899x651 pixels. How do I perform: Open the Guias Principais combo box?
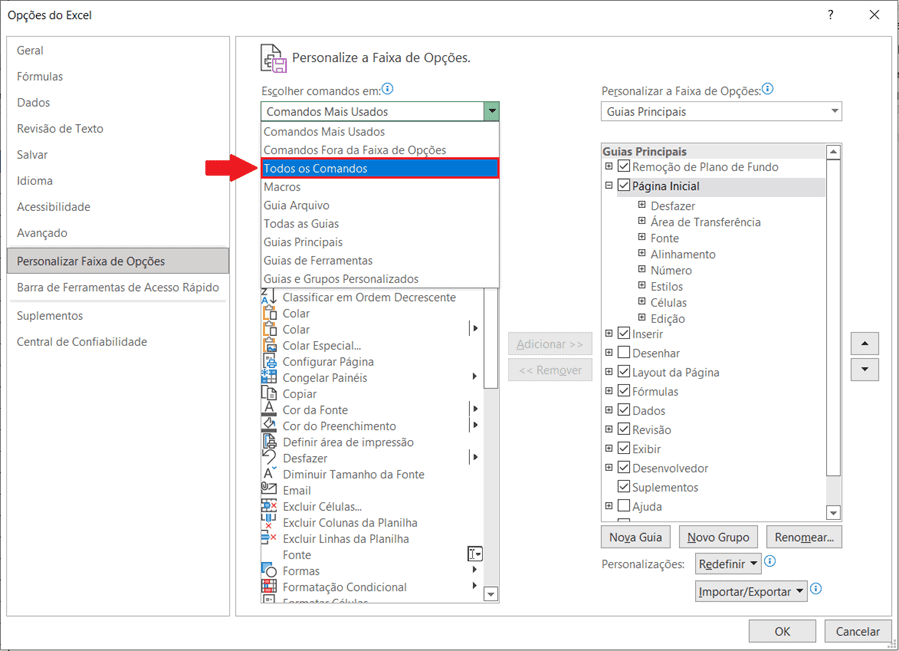point(721,111)
